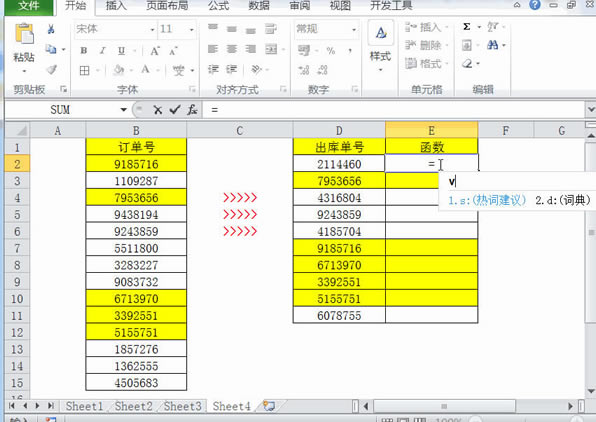Select the Format Painter brush icon
The image size is (596, 422).
pyautogui.click(x=51, y=69)
